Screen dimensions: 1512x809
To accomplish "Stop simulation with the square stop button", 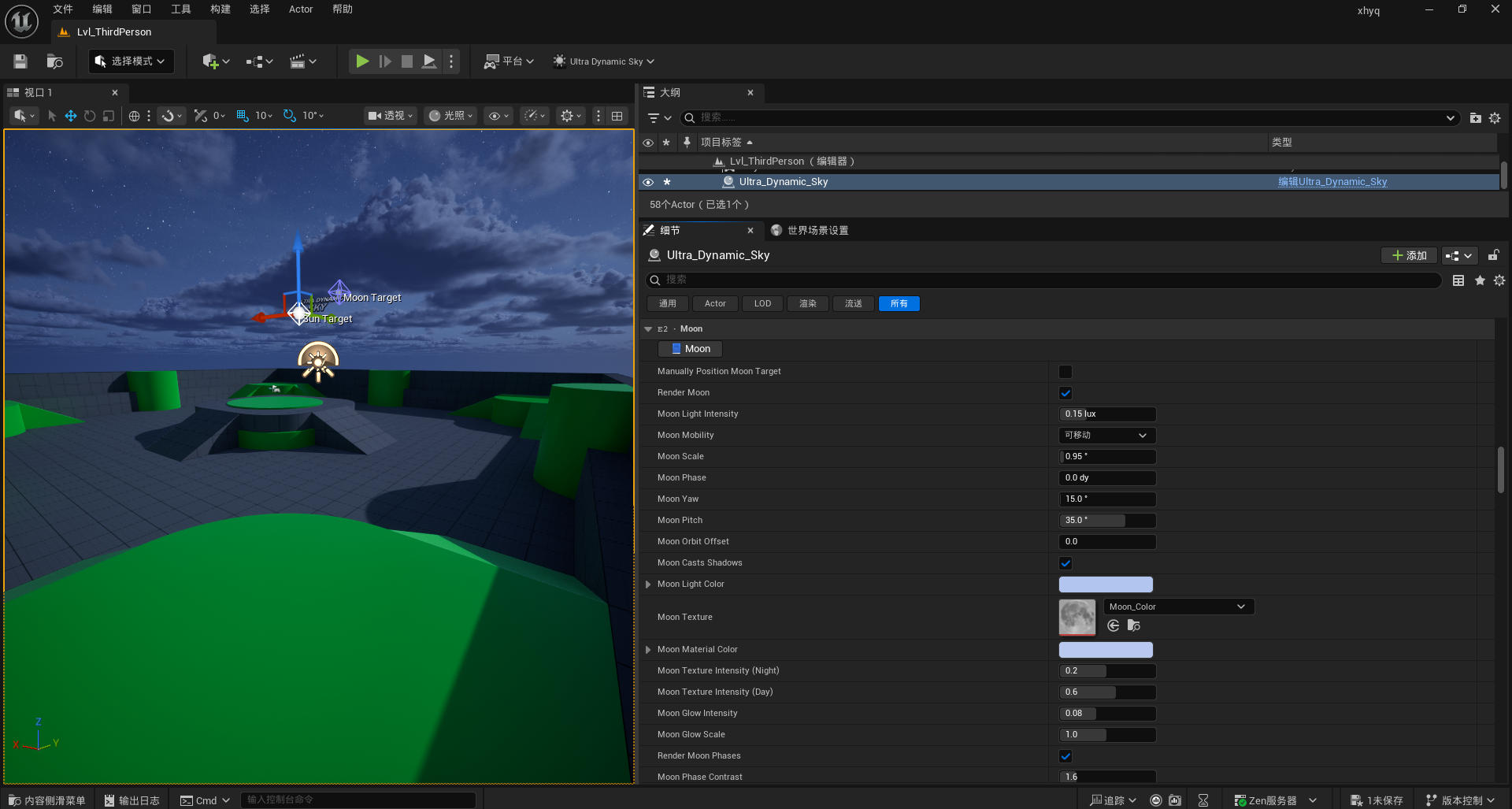I will pyautogui.click(x=407, y=61).
